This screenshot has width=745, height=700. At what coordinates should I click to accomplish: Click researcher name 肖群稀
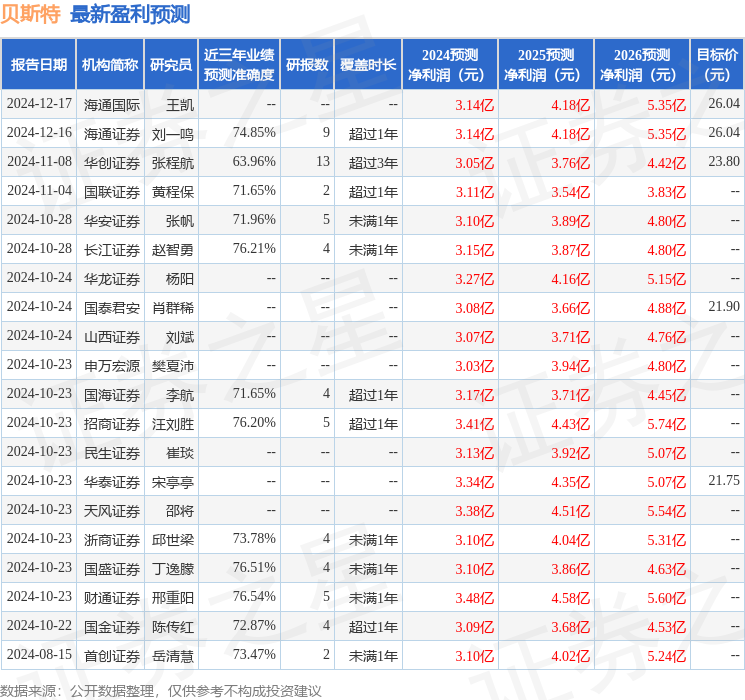[x=173, y=308]
